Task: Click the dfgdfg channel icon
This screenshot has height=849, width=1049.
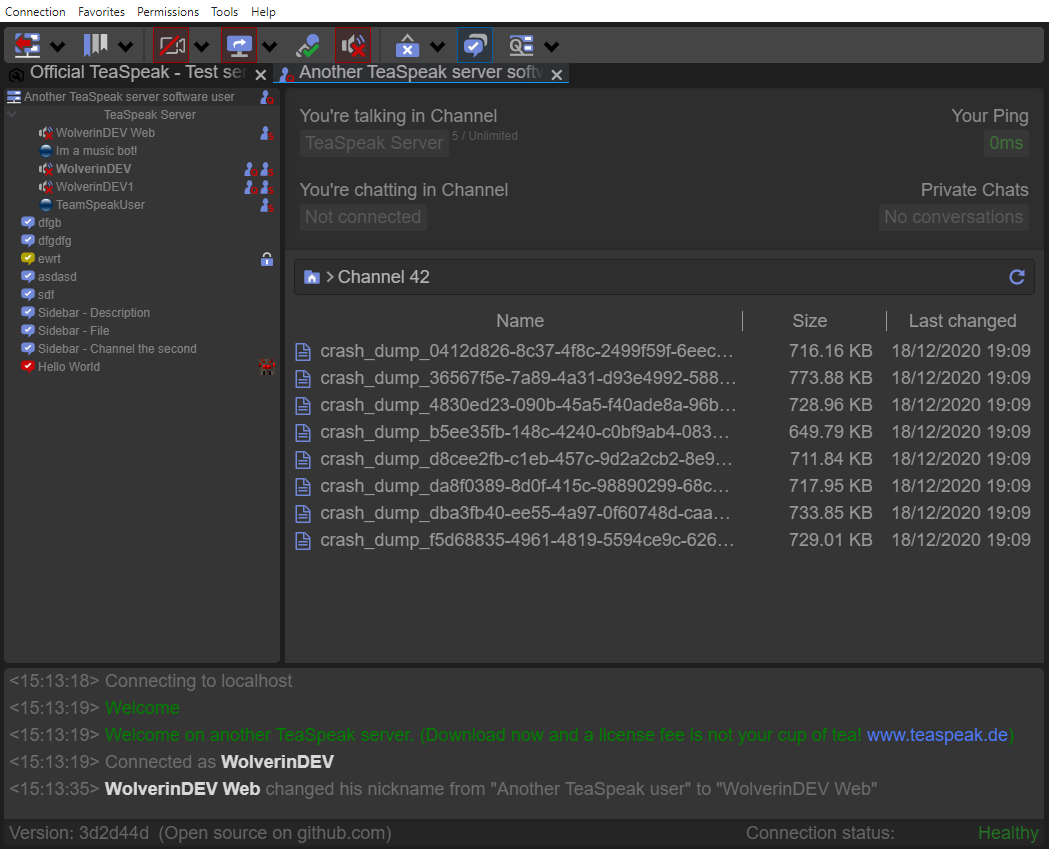Action: tap(27, 240)
